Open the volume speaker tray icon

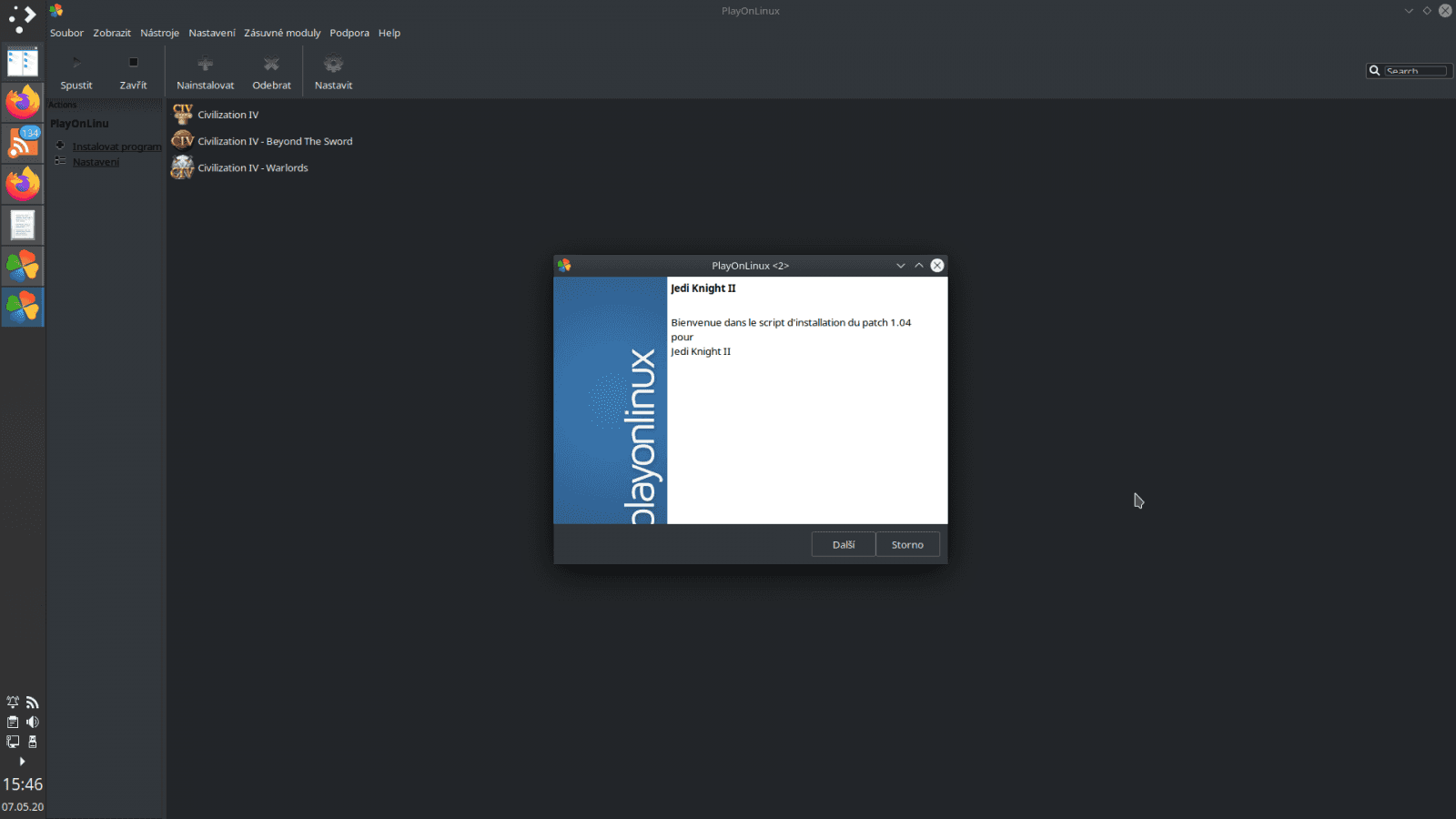coord(33,722)
